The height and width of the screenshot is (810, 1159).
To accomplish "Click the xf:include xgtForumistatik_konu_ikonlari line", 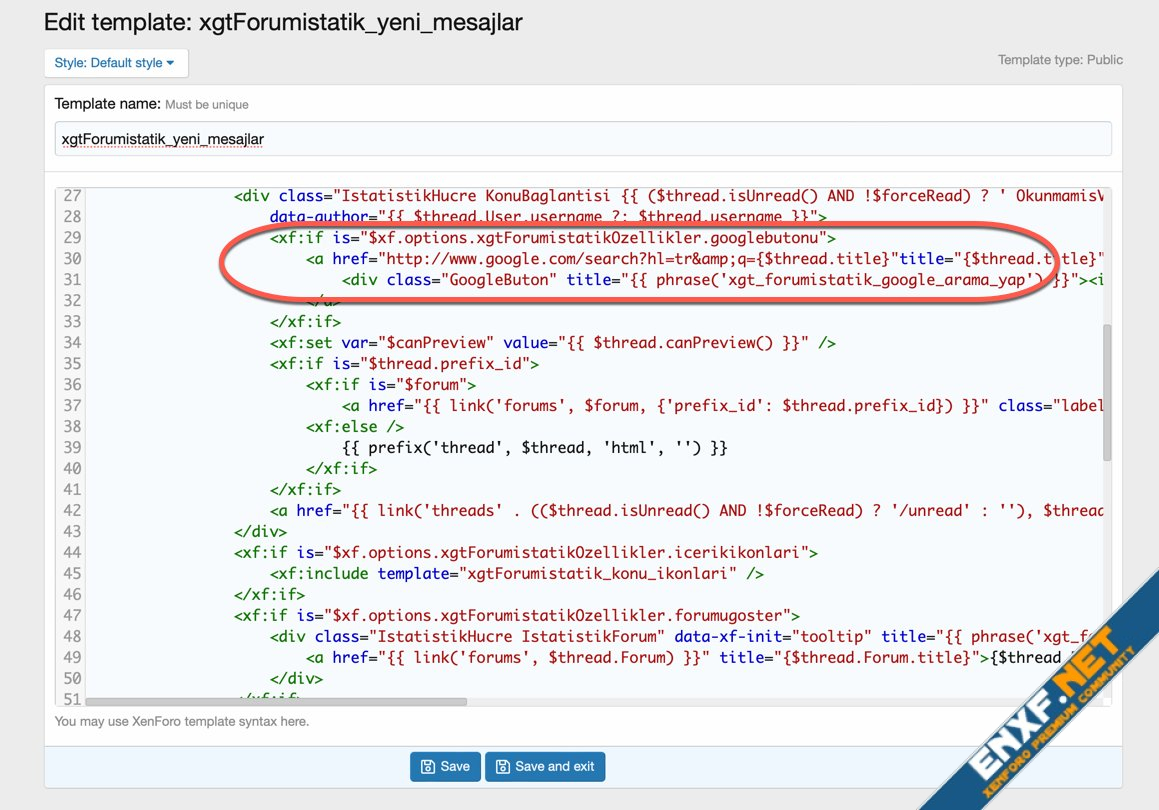I will point(516,574).
